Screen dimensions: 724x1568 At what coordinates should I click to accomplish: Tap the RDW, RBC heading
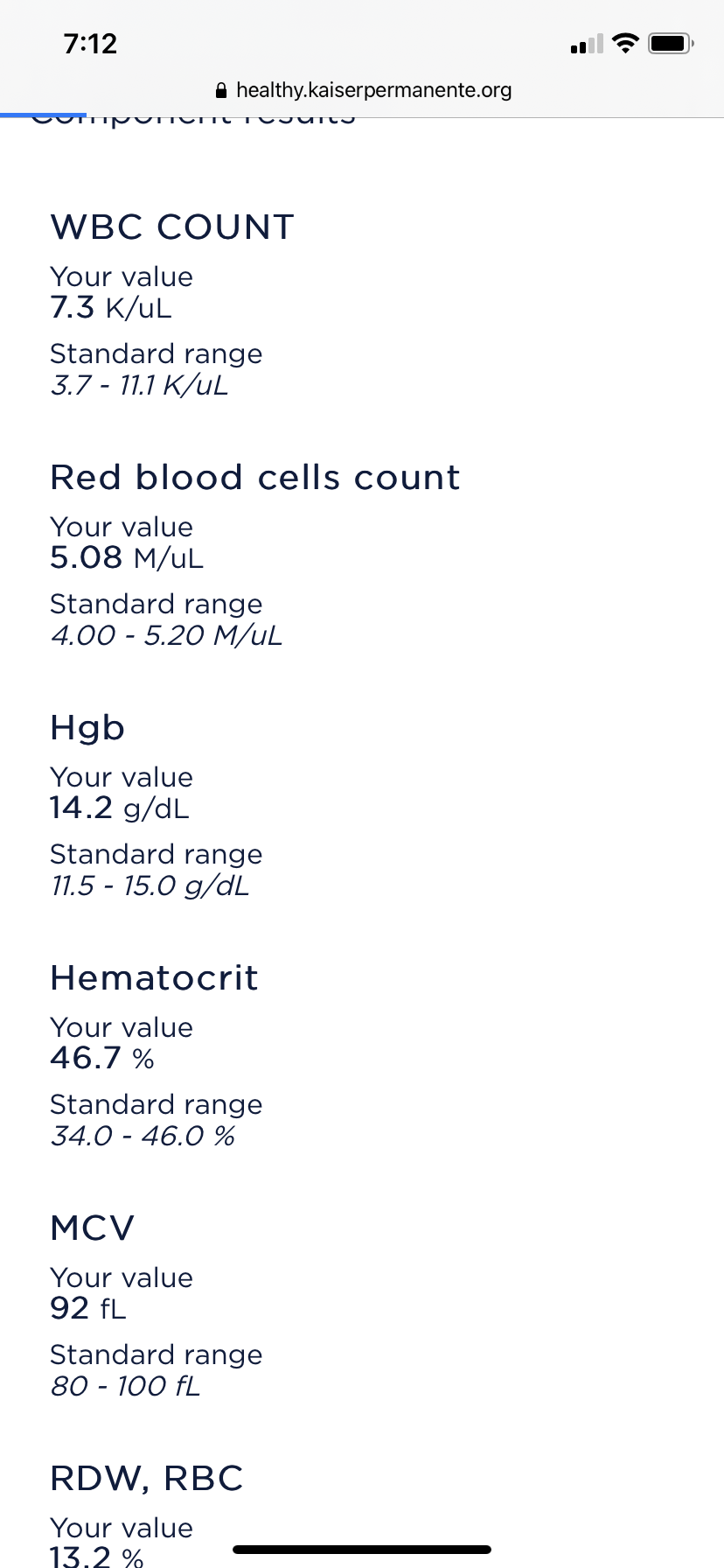pyautogui.click(x=147, y=1479)
